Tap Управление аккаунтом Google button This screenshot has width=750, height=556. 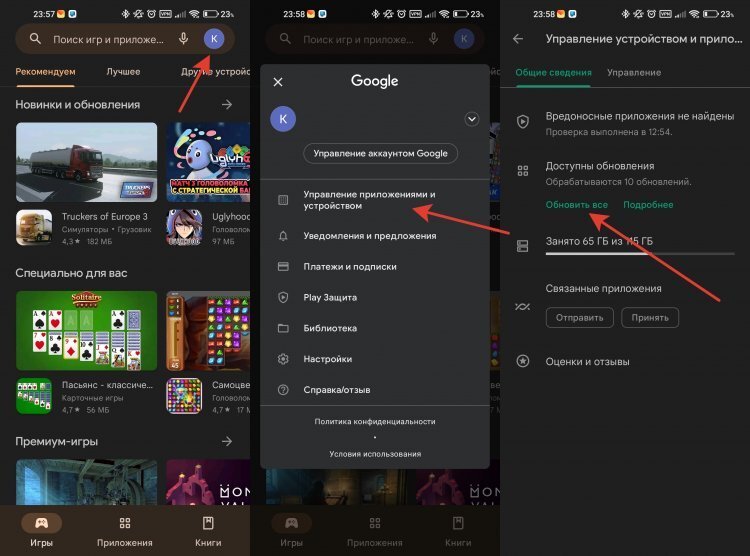pyautogui.click(x=380, y=154)
